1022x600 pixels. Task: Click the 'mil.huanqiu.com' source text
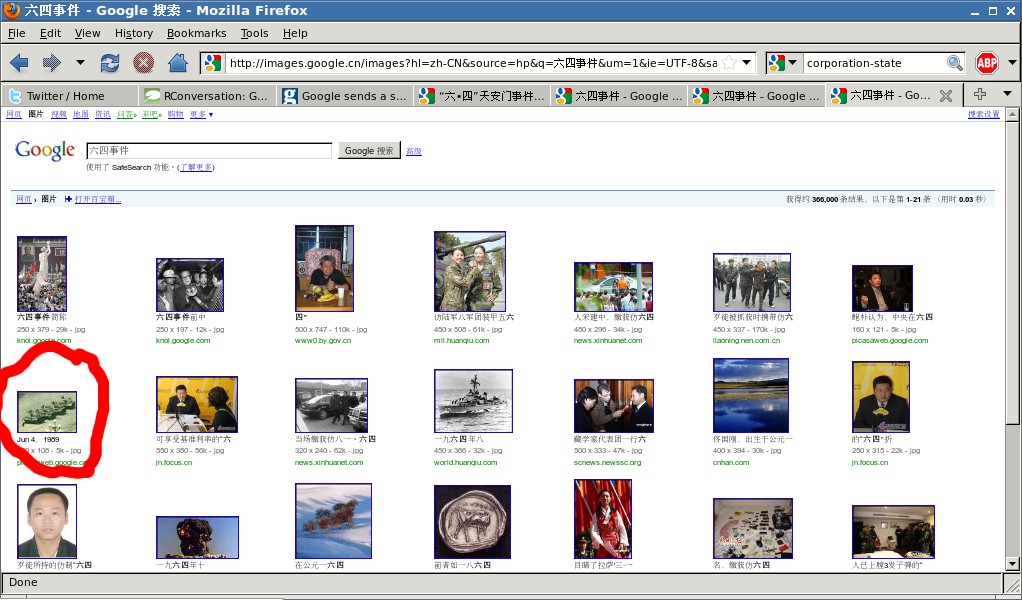click(x=461, y=341)
